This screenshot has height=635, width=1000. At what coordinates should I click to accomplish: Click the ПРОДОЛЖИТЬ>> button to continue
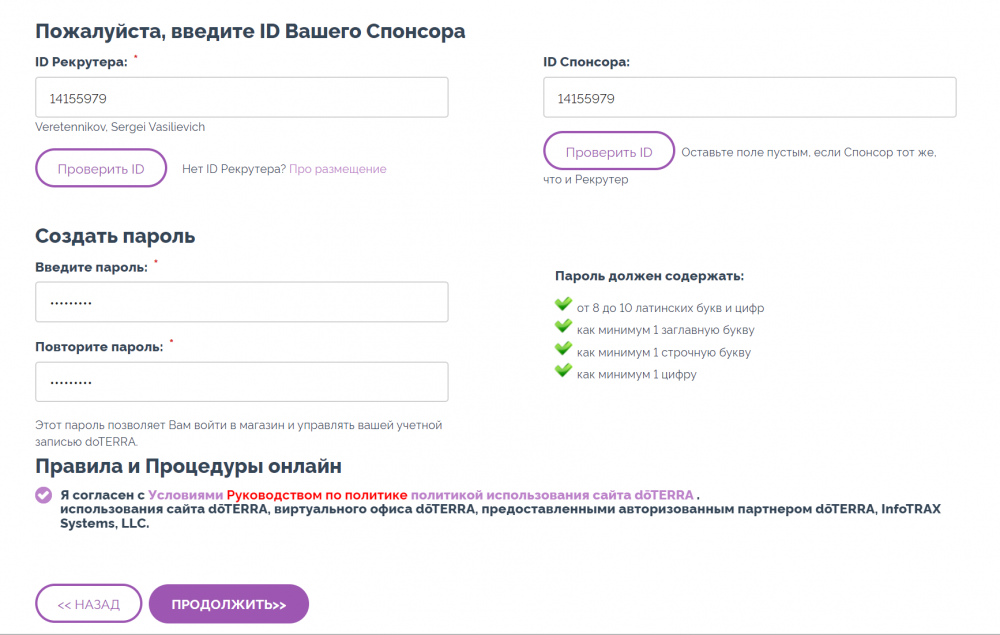coord(229,604)
